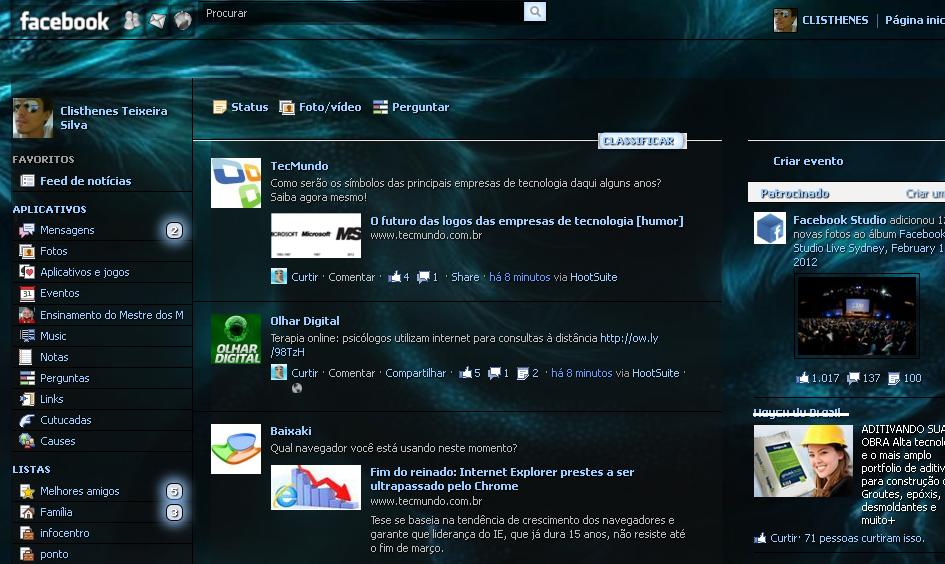Click likes thumbs-up count on Olhar Digital post
945x564 pixels.
tap(469, 373)
